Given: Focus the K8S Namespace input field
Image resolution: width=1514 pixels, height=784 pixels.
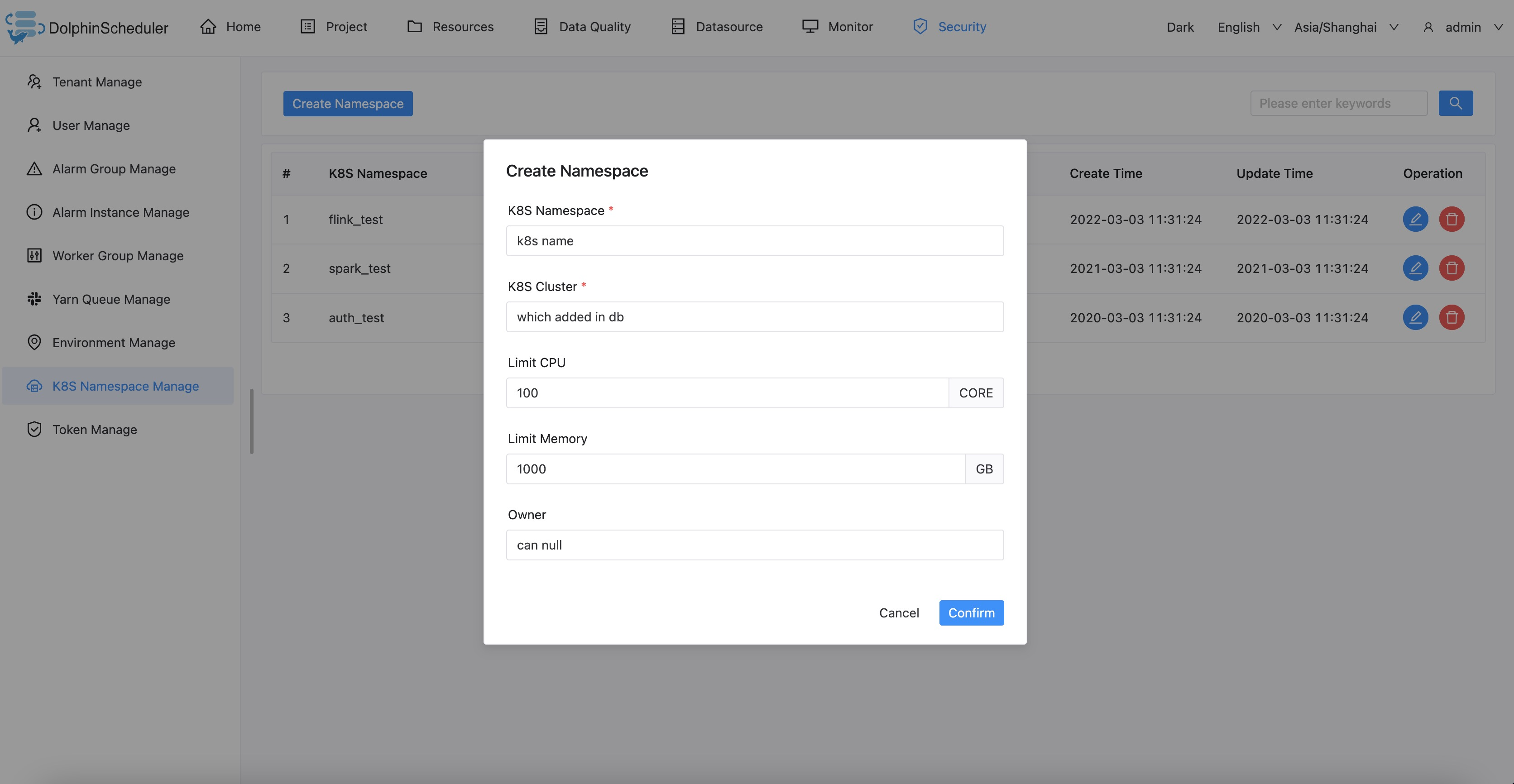Looking at the screenshot, I should [x=755, y=241].
